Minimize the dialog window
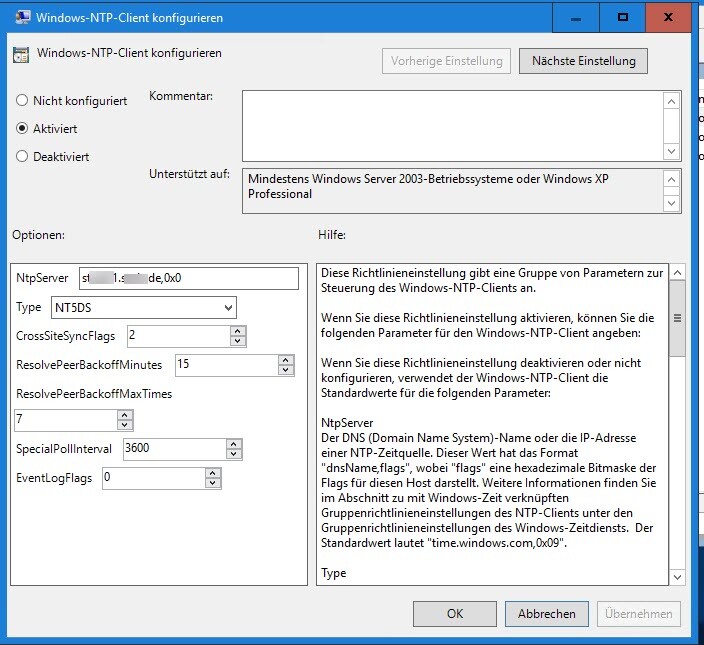The height and width of the screenshot is (645, 704). click(x=576, y=18)
